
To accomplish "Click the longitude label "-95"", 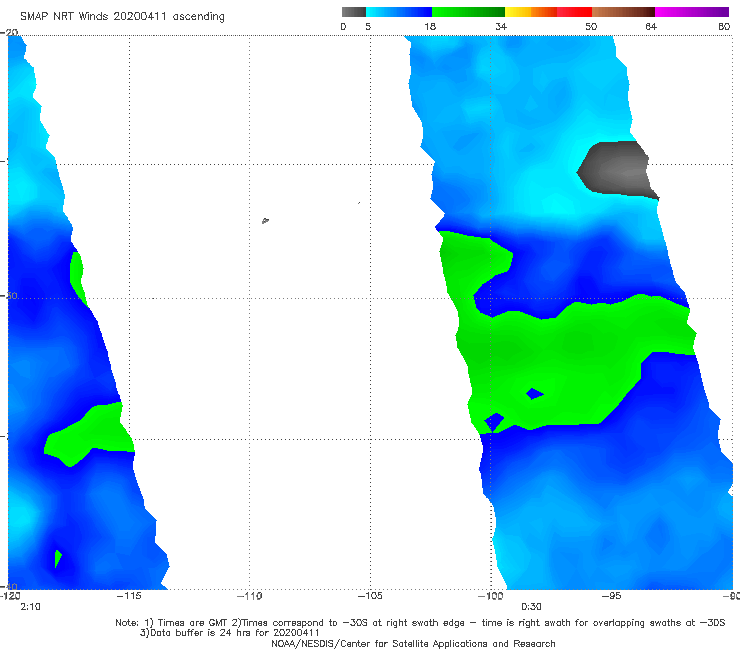I will click(x=612, y=596).
